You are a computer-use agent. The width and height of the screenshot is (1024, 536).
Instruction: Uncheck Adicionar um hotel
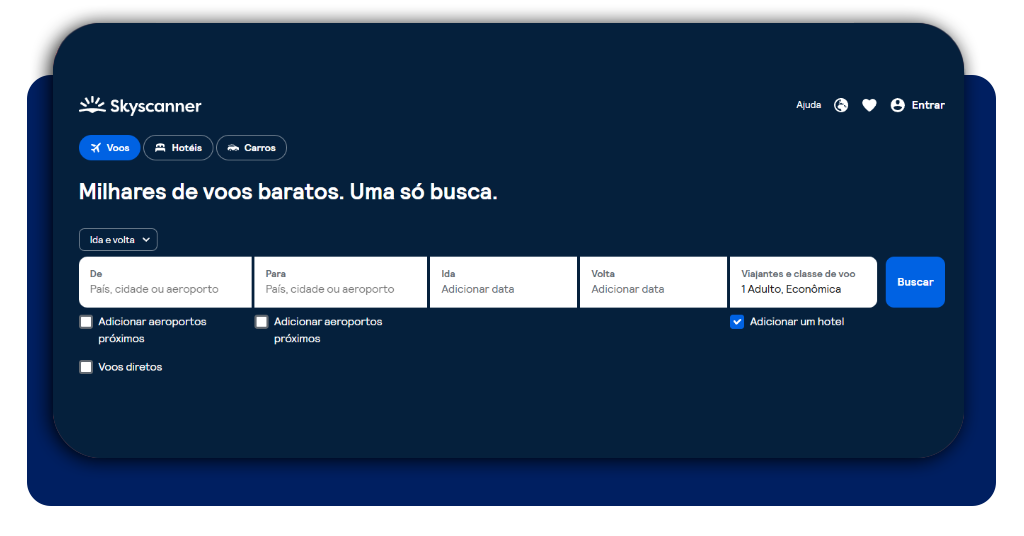pyautogui.click(x=737, y=322)
